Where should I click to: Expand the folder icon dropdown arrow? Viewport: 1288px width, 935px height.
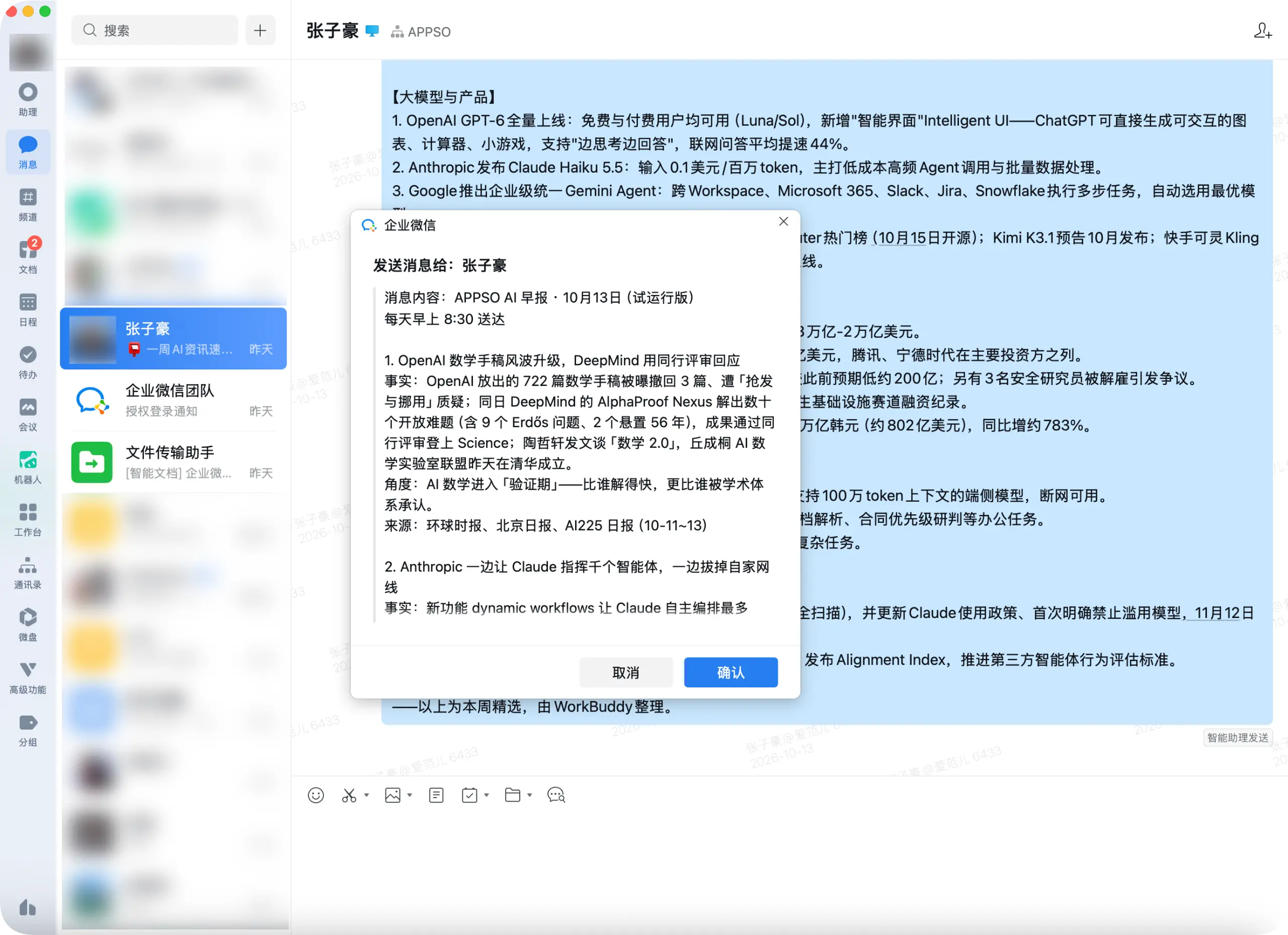529,795
